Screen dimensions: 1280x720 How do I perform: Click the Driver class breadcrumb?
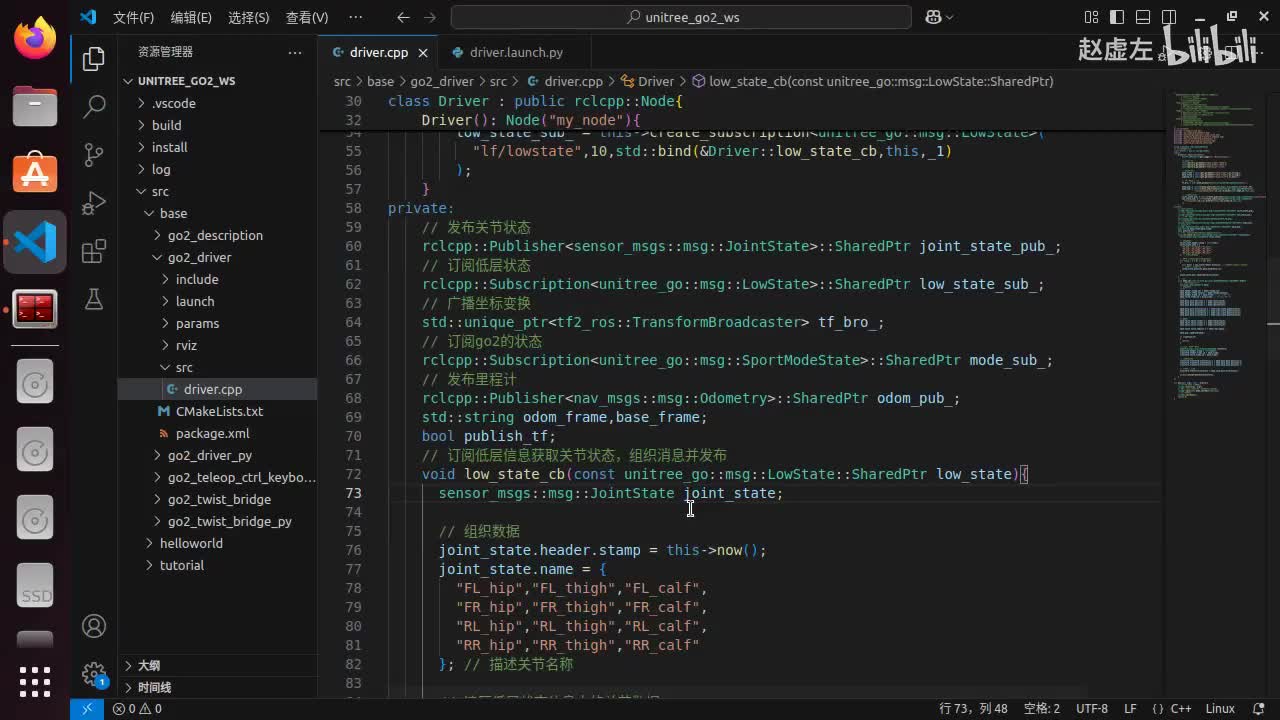tap(647, 82)
